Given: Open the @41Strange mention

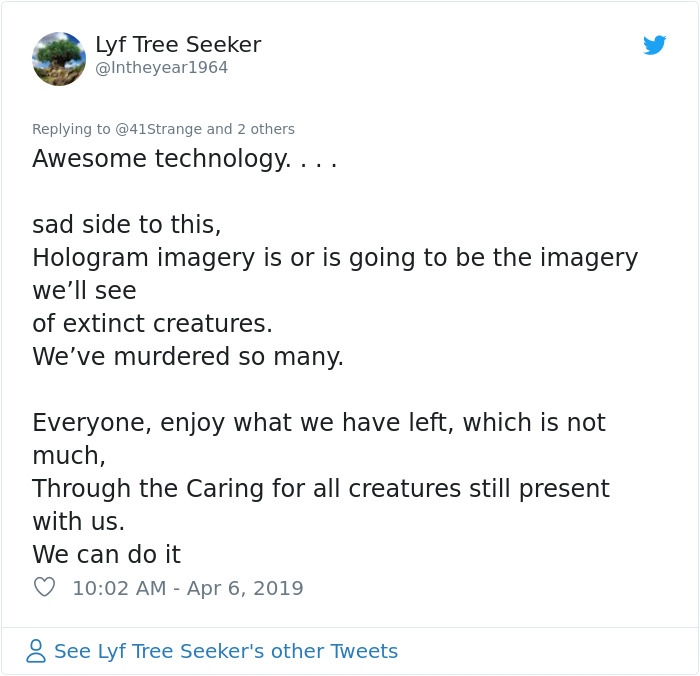Looking at the screenshot, I should (158, 129).
